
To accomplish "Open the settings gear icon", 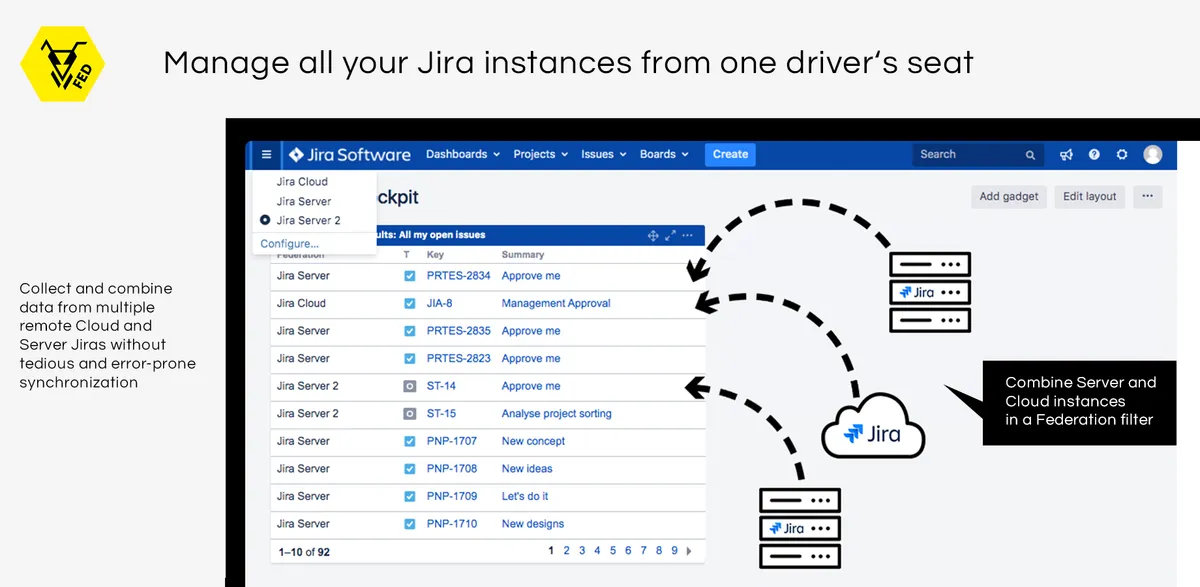I will 1122,154.
